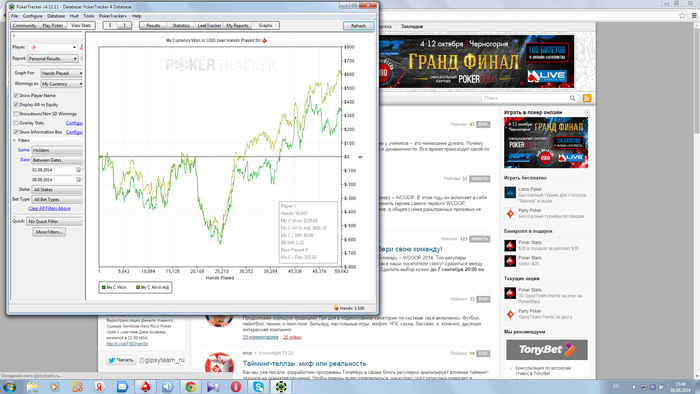This screenshot has height=394, width=700.
Task: Switch to the Statistics tab
Action: (181, 25)
